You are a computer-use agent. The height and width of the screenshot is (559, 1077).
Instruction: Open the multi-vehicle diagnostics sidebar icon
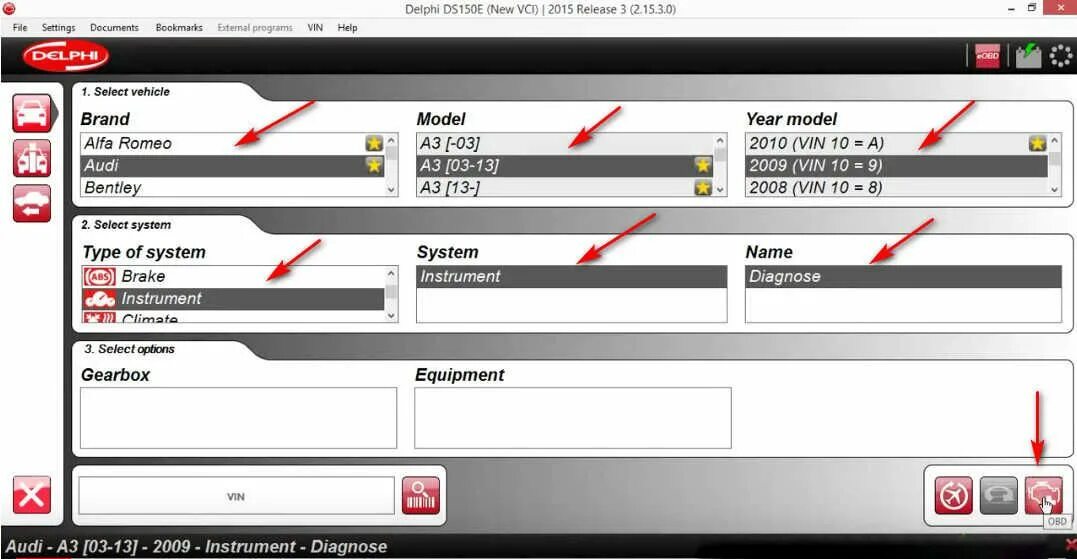tap(32, 159)
